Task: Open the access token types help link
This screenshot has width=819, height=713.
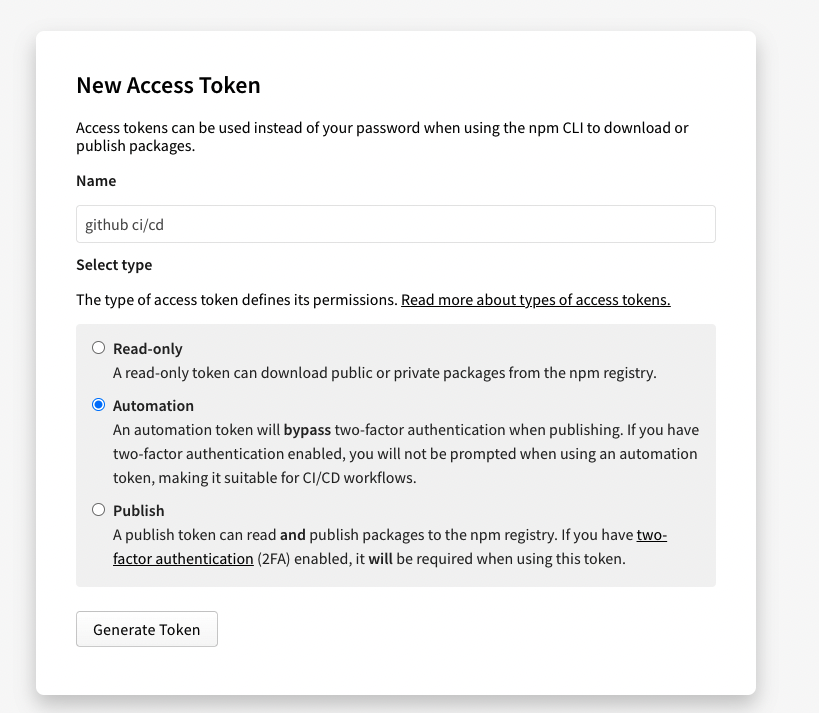Action: pos(535,300)
